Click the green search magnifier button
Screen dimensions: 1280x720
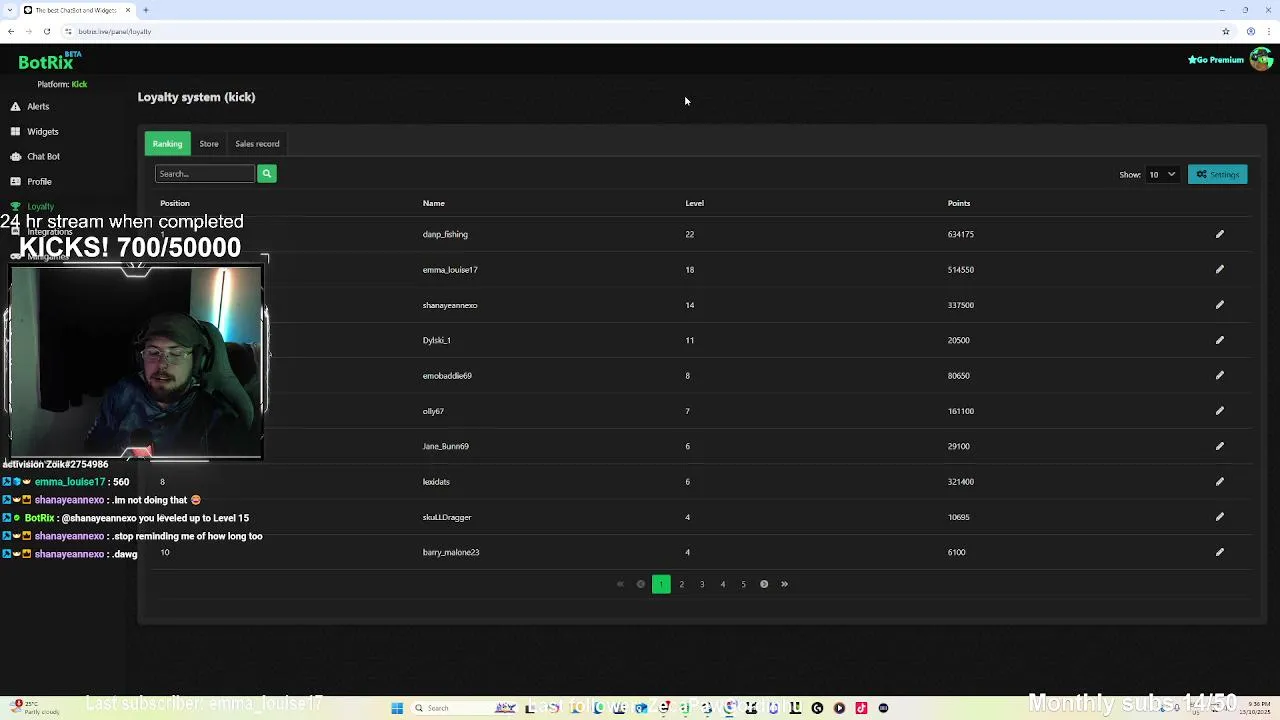point(266,174)
